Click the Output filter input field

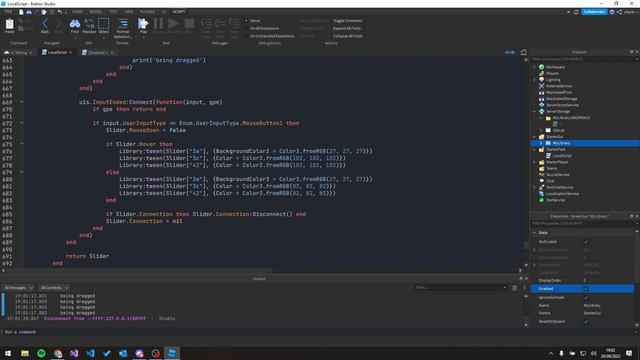point(460,287)
